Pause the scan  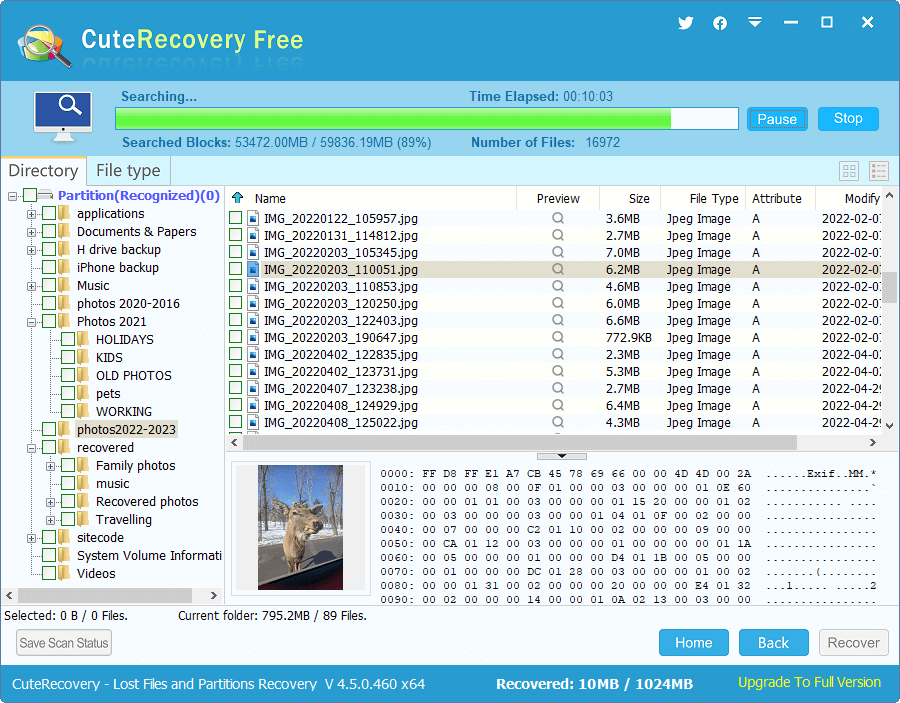click(x=776, y=119)
